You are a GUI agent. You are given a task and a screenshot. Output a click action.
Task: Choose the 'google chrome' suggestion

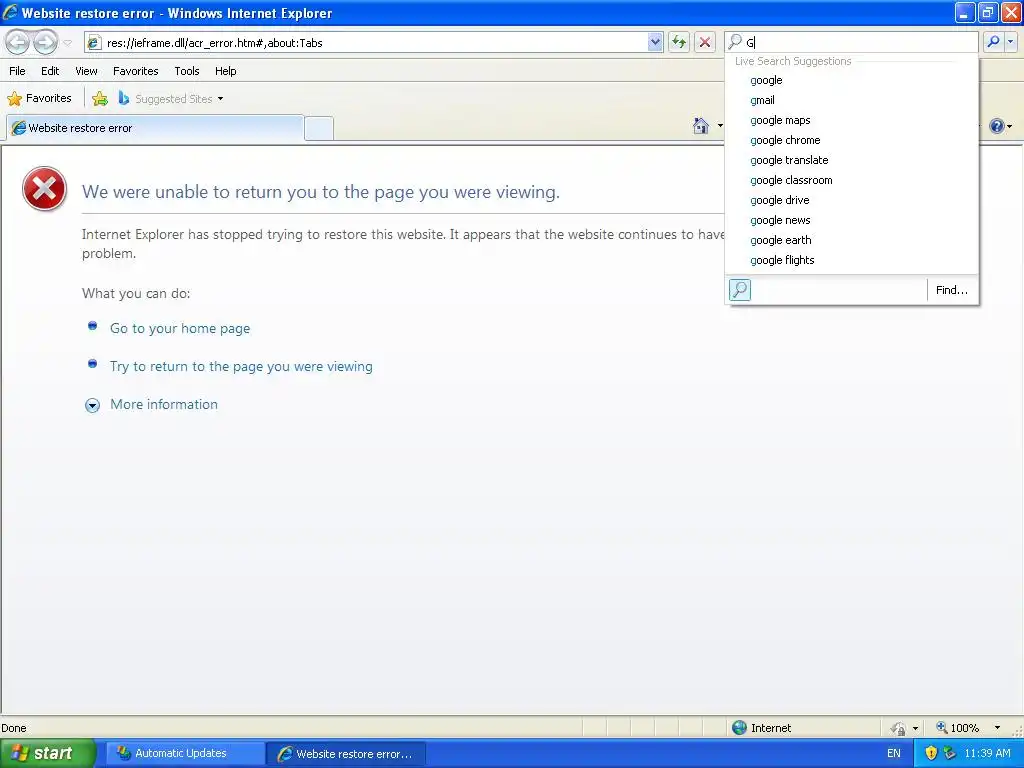pyautogui.click(x=852, y=140)
